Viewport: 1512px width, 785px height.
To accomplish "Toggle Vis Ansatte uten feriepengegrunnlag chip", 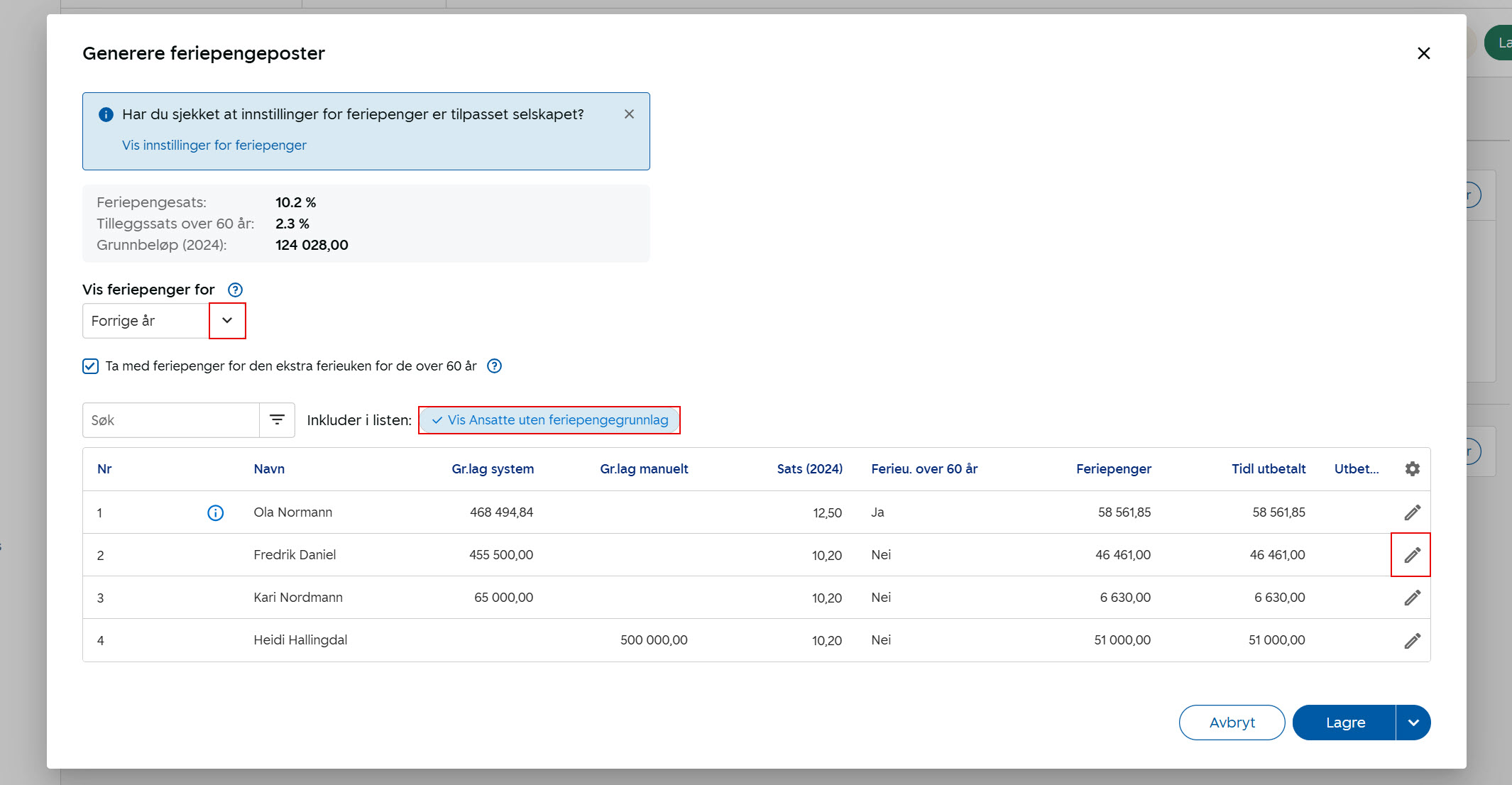I will pyautogui.click(x=549, y=420).
